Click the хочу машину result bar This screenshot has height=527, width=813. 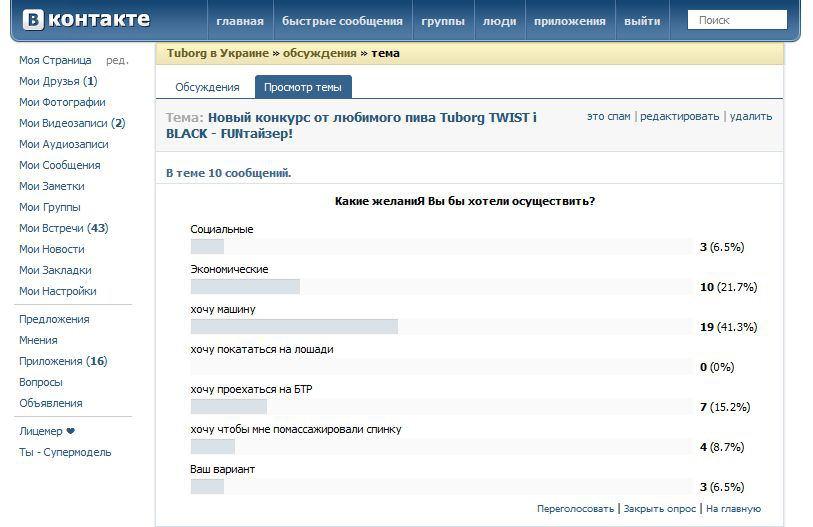click(441, 326)
